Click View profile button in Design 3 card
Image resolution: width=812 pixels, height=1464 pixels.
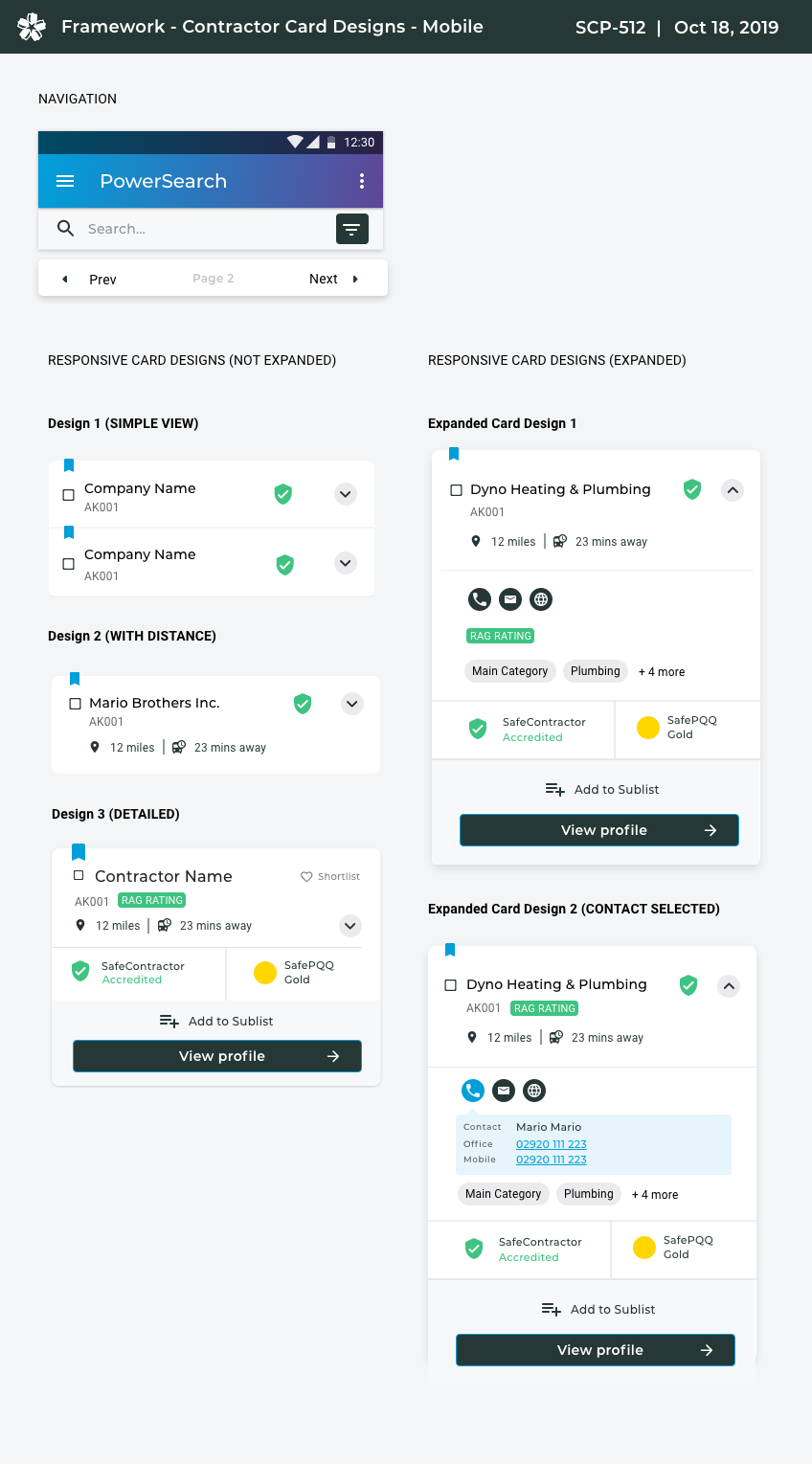[x=217, y=1056]
